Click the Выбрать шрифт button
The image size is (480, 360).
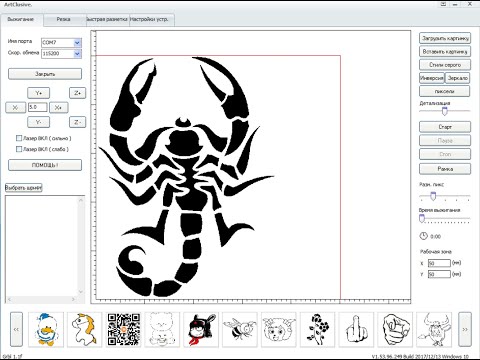24,188
